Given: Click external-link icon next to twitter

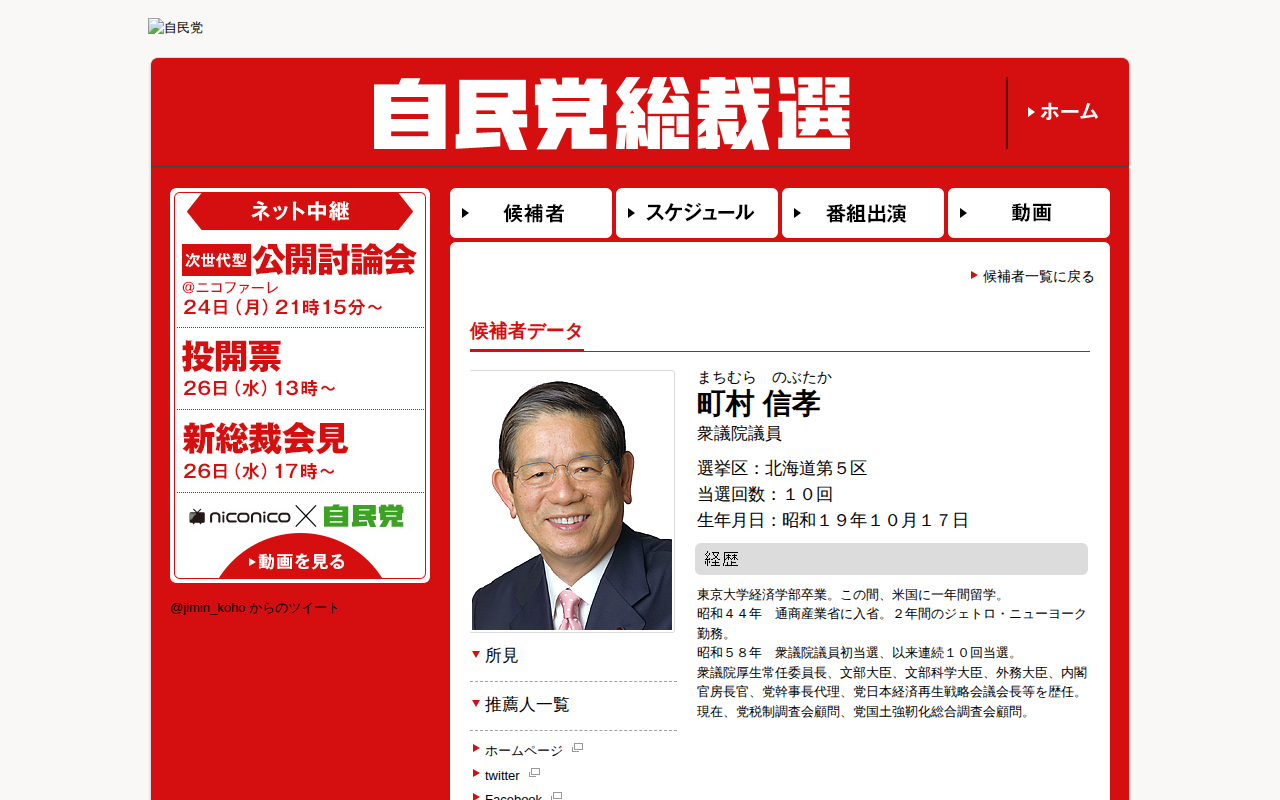Looking at the screenshot, I should click(535, 773).
